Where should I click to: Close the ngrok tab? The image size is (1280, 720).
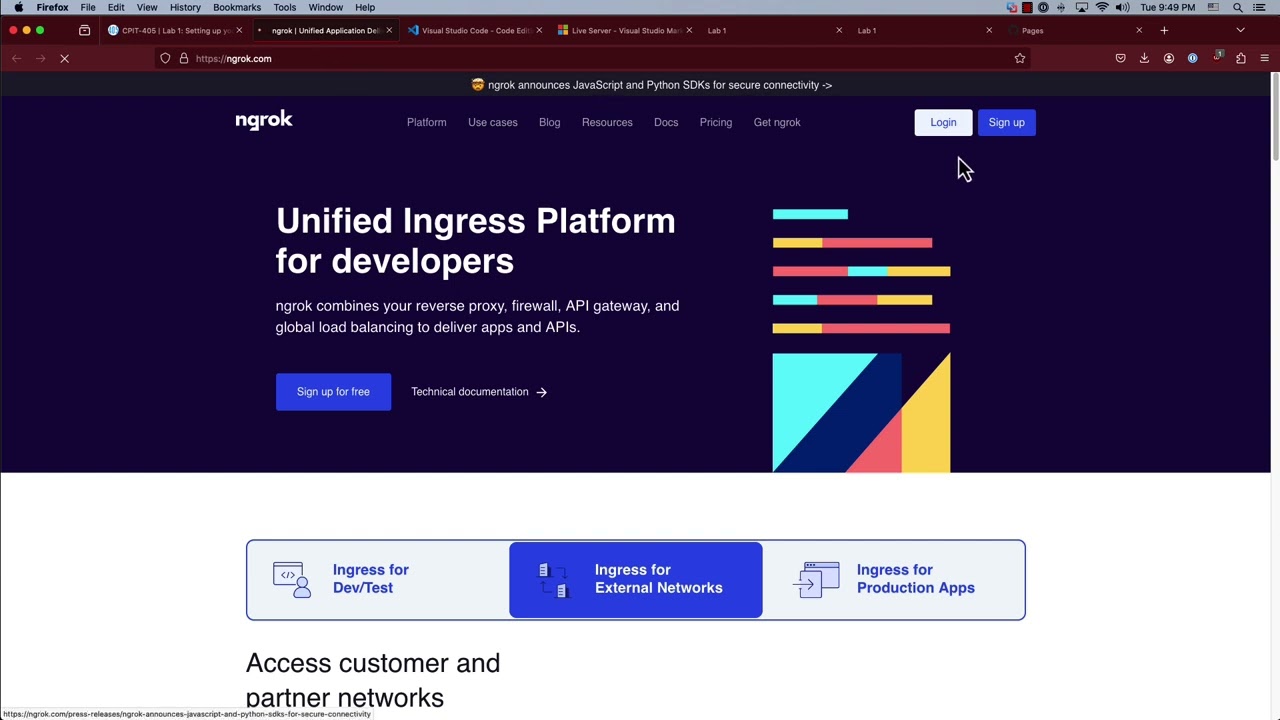tap(389, 31)
